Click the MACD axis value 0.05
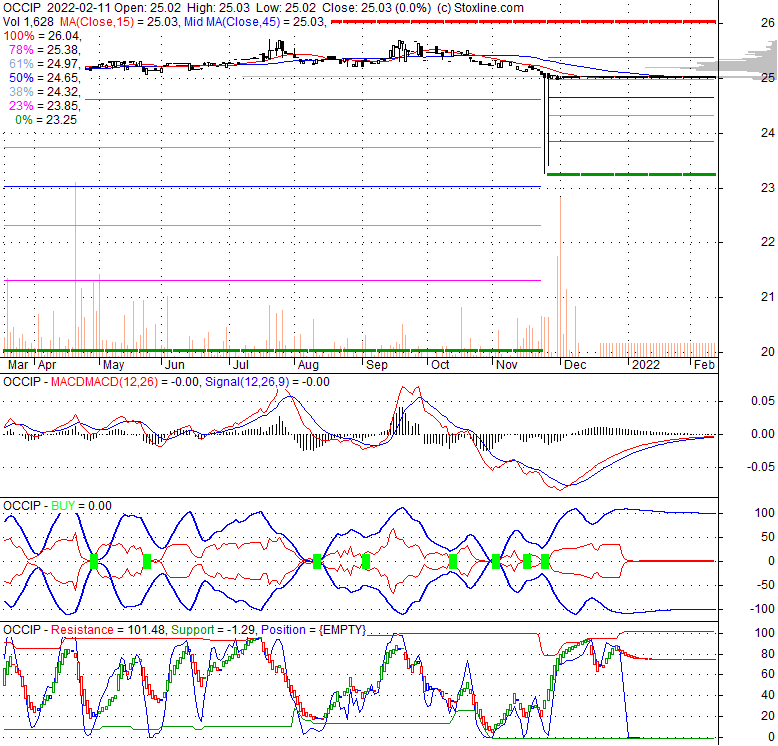 [763, 401]
